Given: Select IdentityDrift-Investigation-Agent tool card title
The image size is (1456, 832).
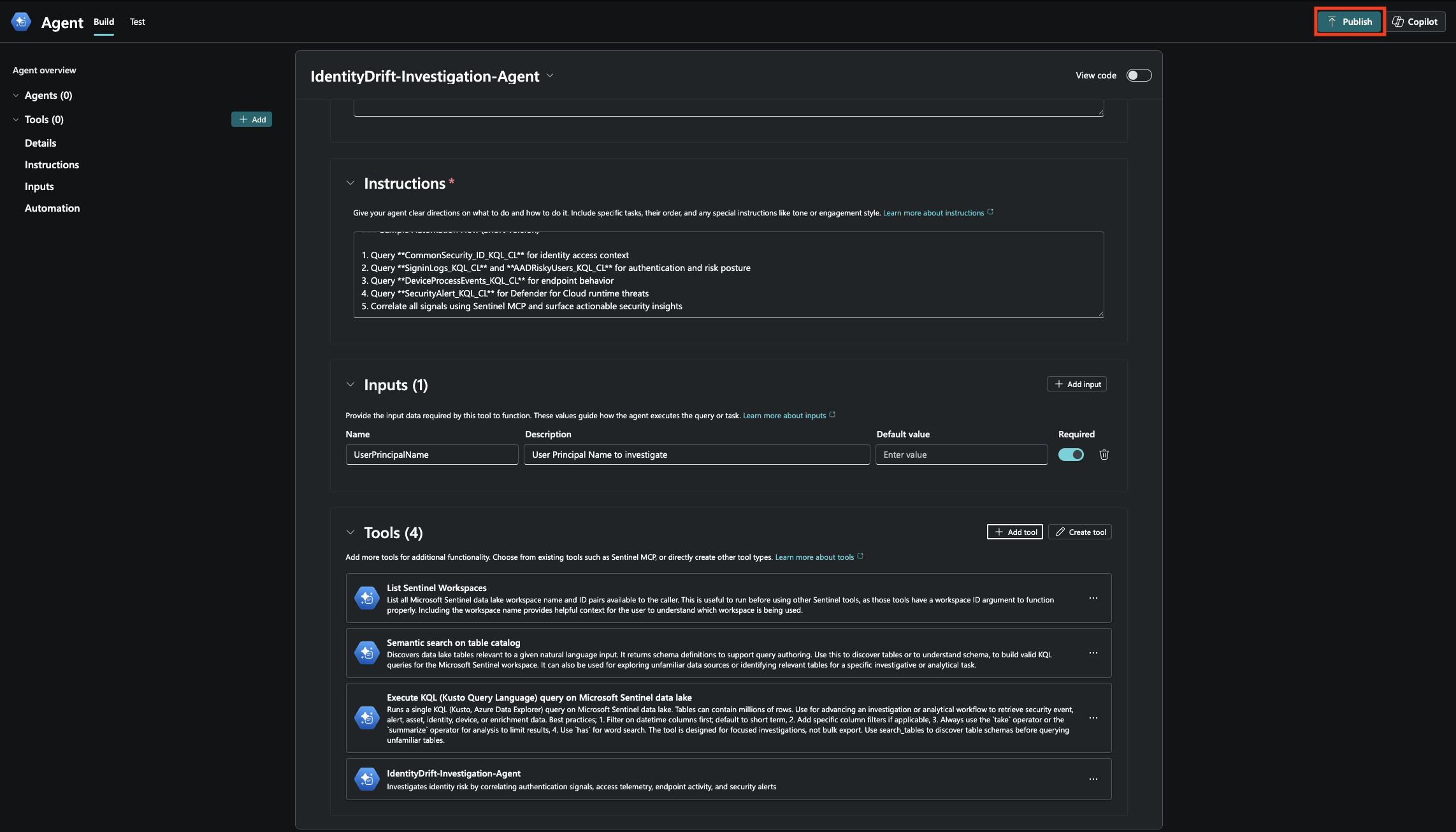Looking at the screenshot, I should [x=454, y=773].
